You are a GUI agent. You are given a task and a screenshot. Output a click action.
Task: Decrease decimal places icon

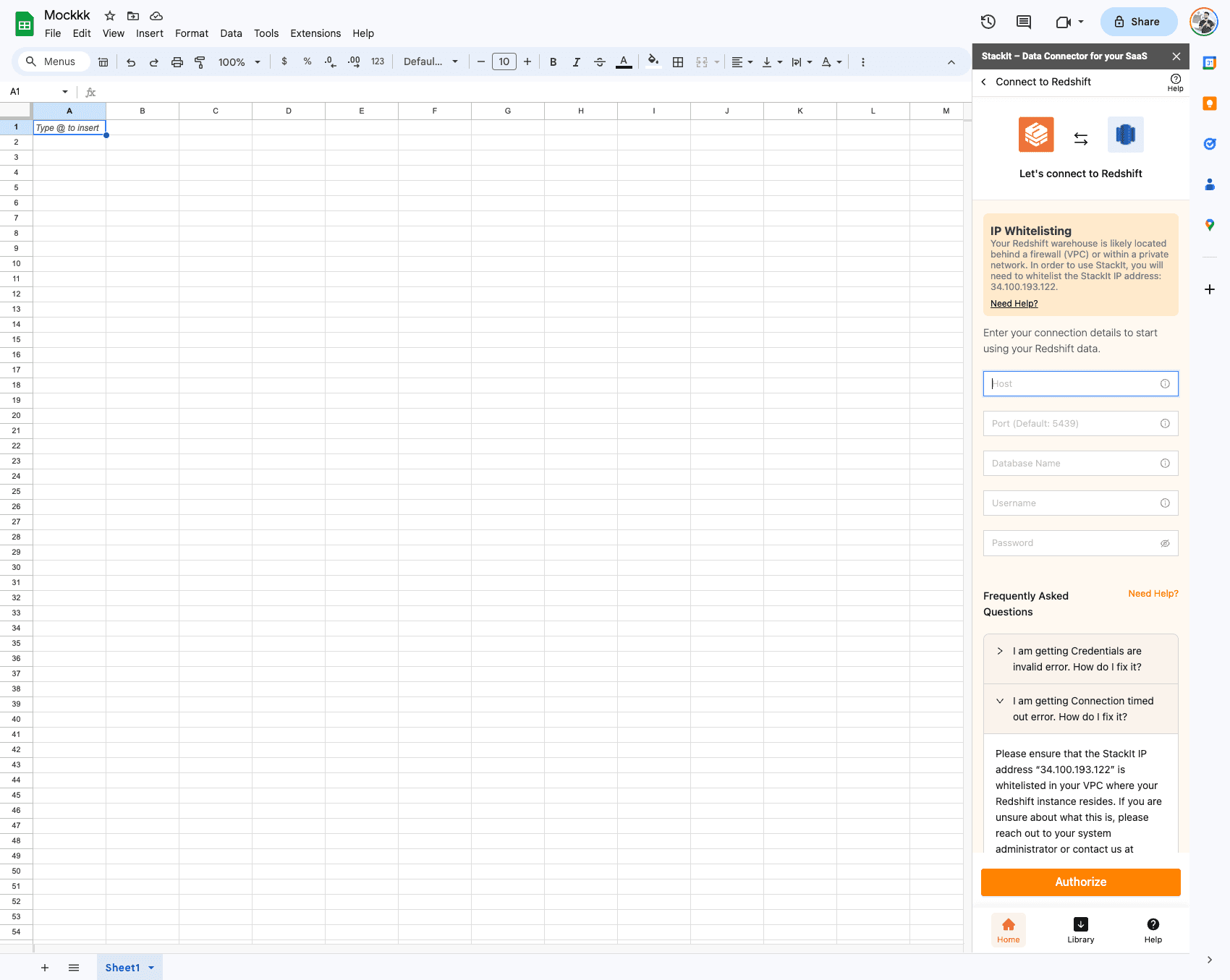331,61
